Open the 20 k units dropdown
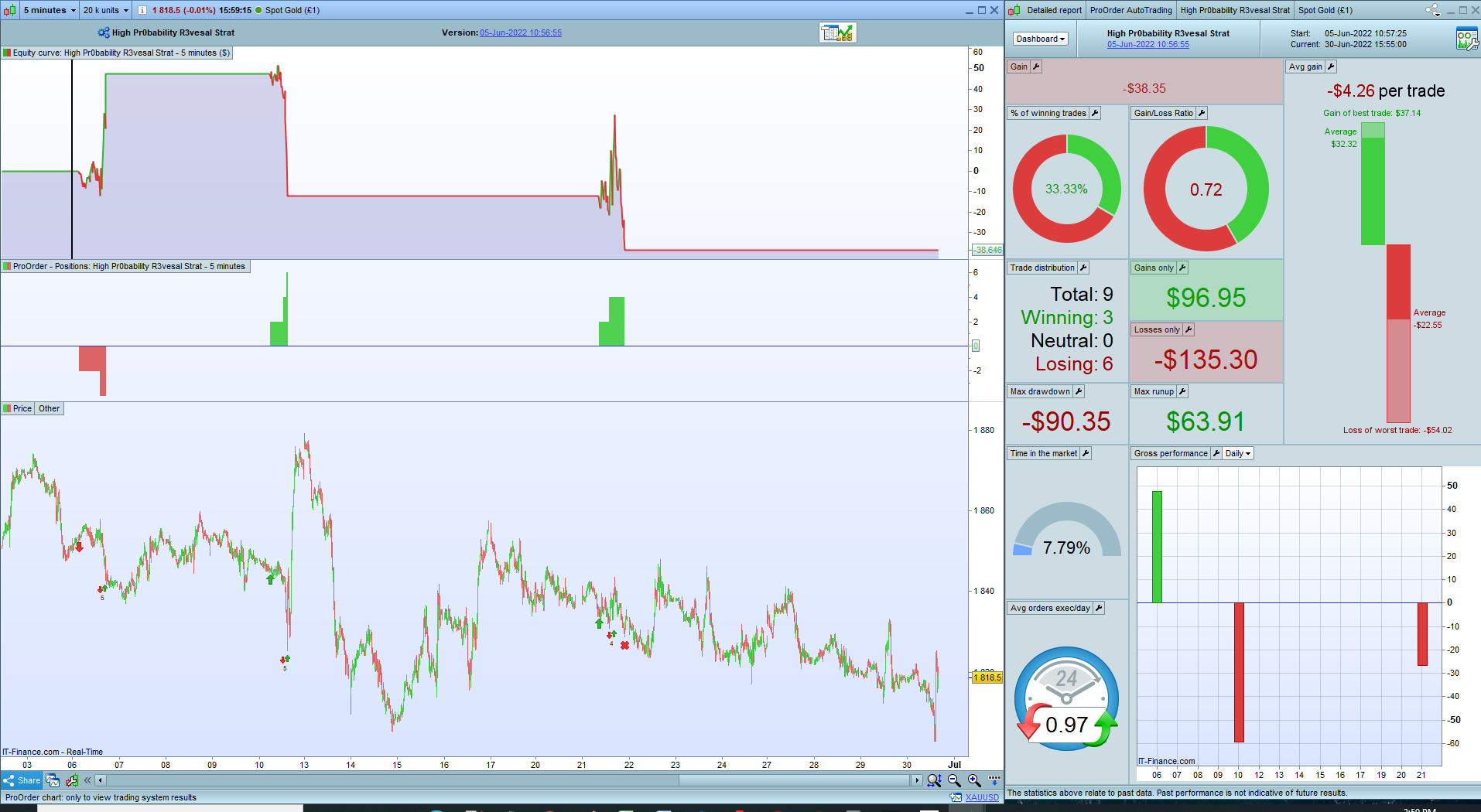The image size is (1481, 812). [106, 10]
